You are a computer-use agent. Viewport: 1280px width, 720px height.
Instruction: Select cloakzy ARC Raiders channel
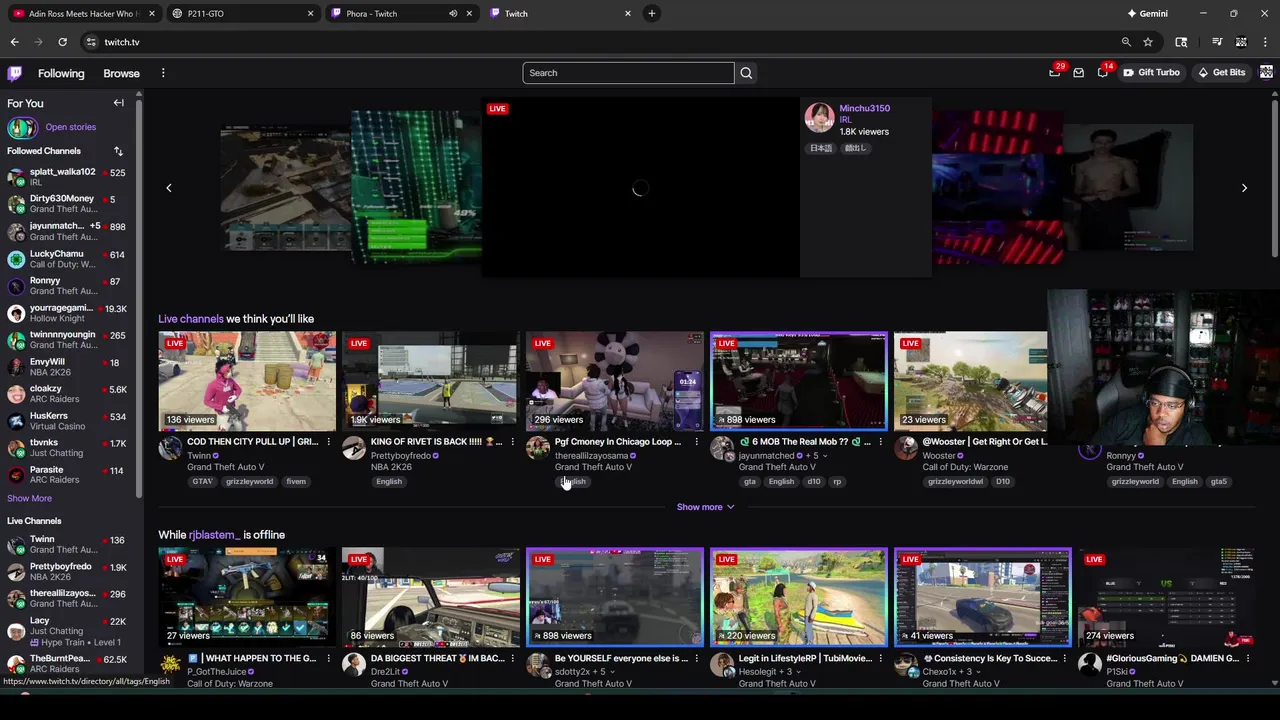[68, 394]
